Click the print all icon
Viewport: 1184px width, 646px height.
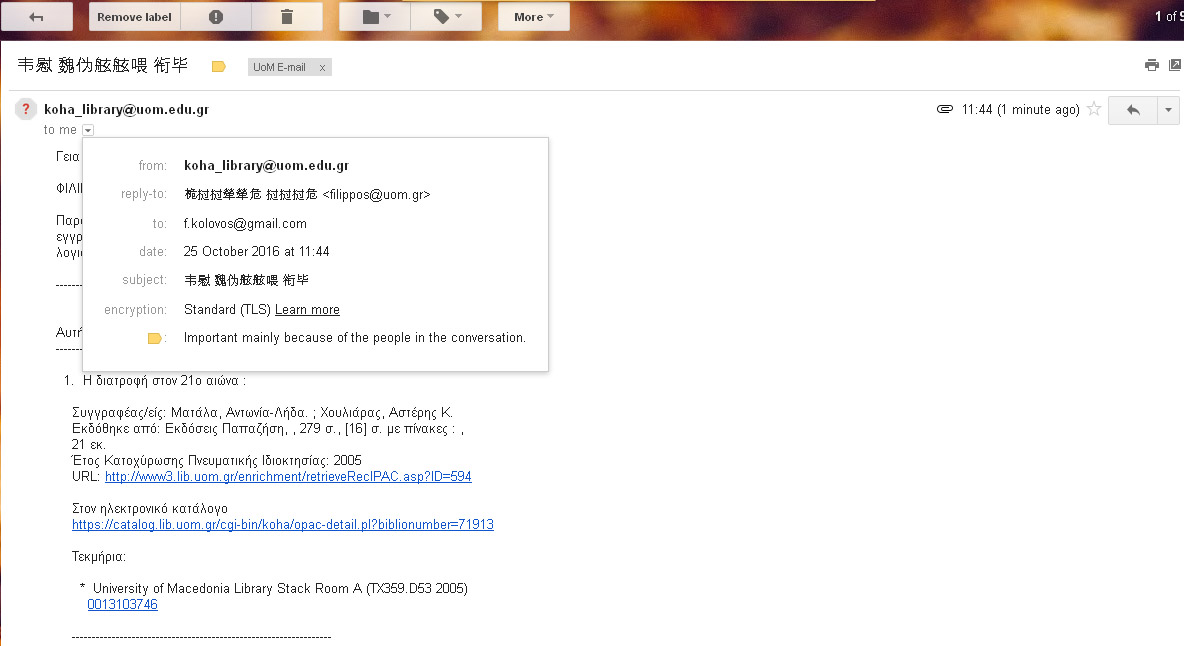pyautogui.click(x=1151, y=65)
